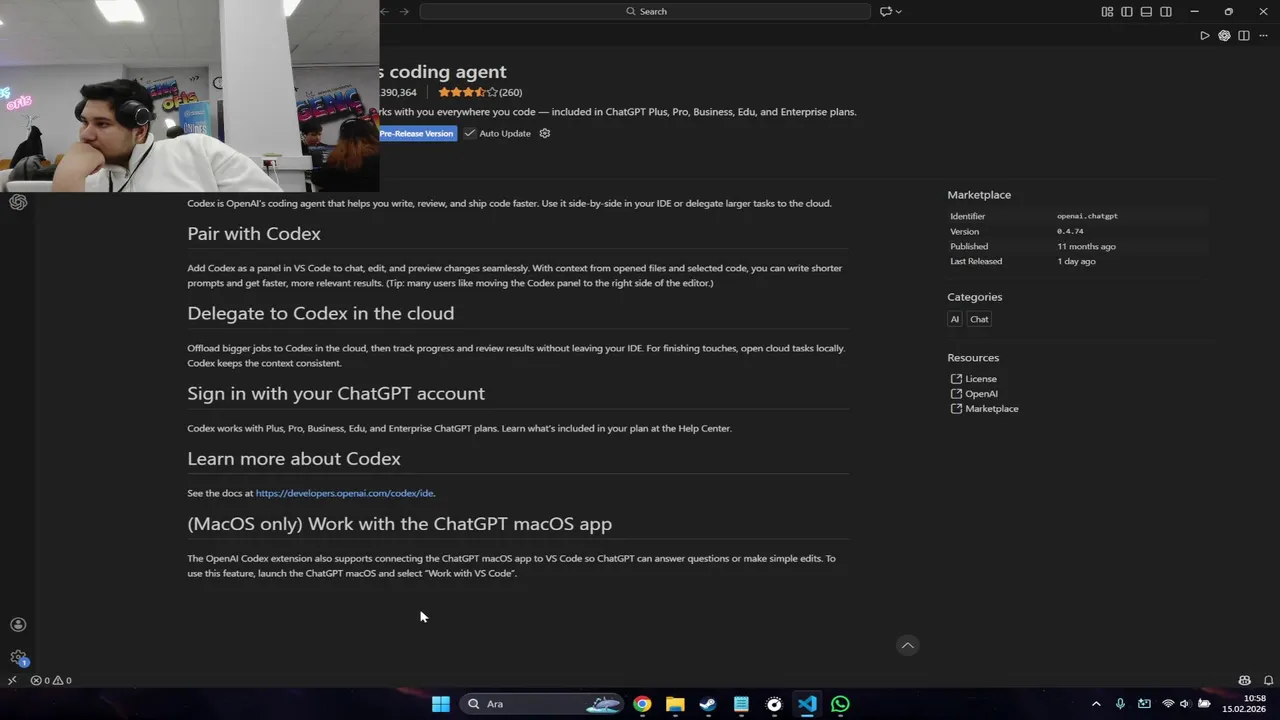Toggle secondary side bar layout icon

1166,11
